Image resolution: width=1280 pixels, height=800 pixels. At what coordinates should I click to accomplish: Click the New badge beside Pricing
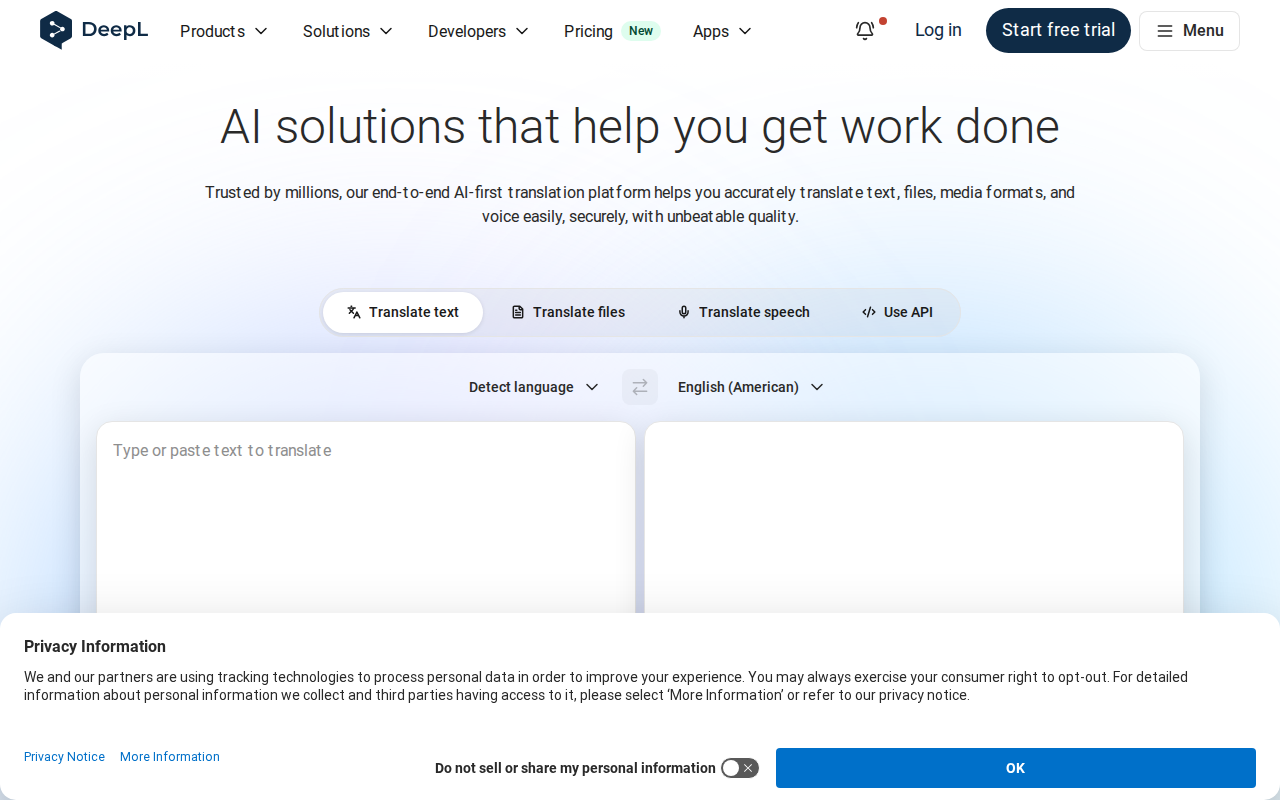tap(641, 31)
